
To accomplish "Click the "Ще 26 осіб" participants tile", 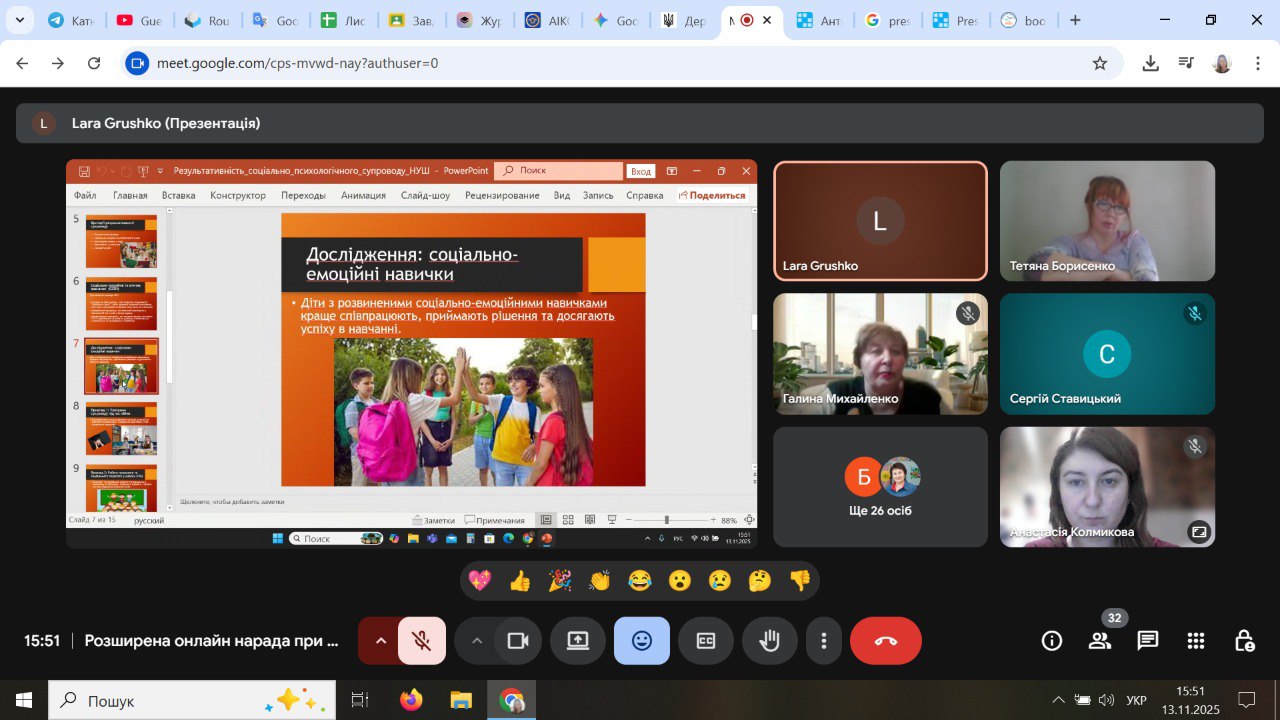I will [880, 488].
